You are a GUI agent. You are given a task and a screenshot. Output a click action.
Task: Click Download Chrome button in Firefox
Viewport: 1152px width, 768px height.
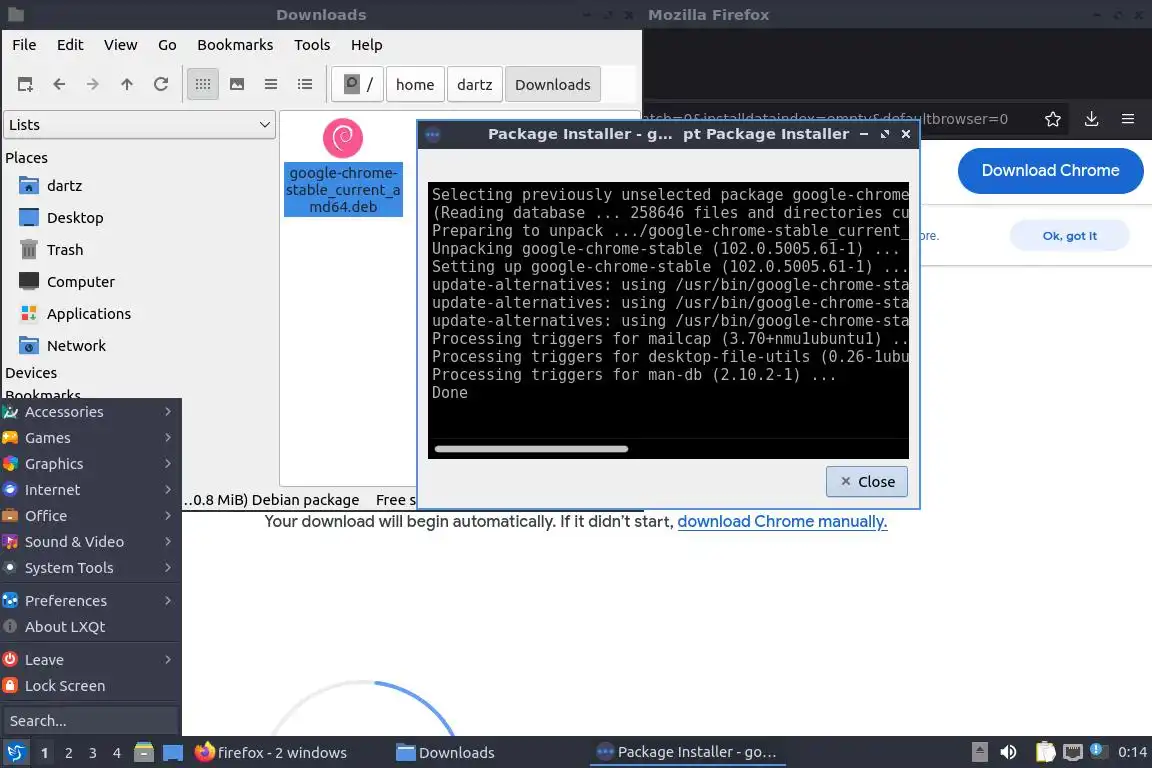tap(1050, 171)
